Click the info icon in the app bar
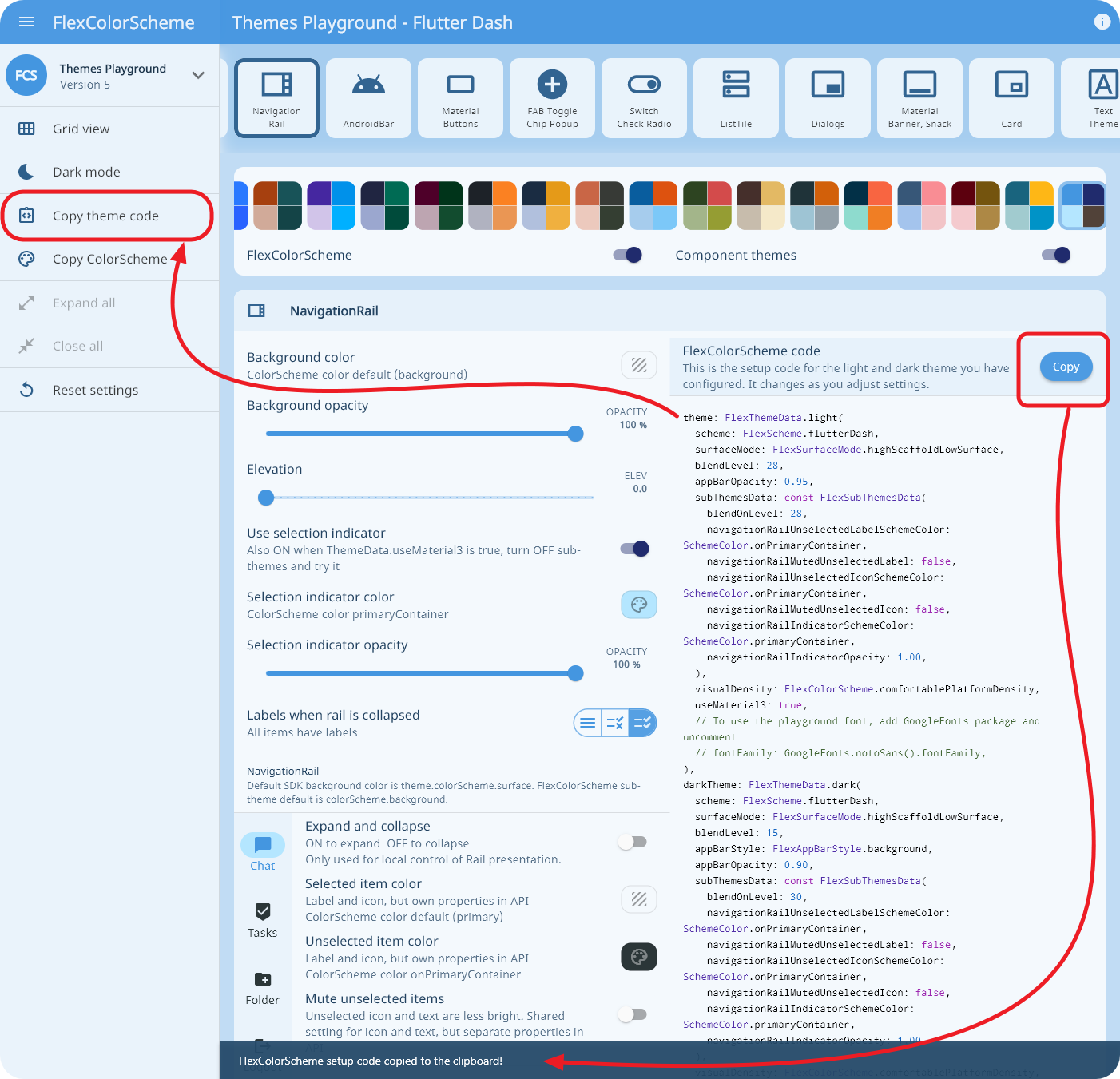 point(1102,22)
